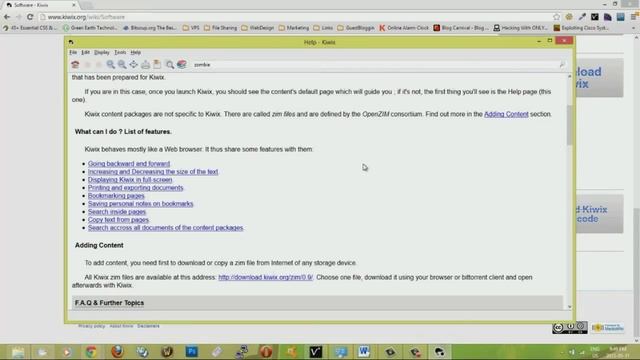Open the 'Online Alarm Clock' bookmark

[404, 28]
